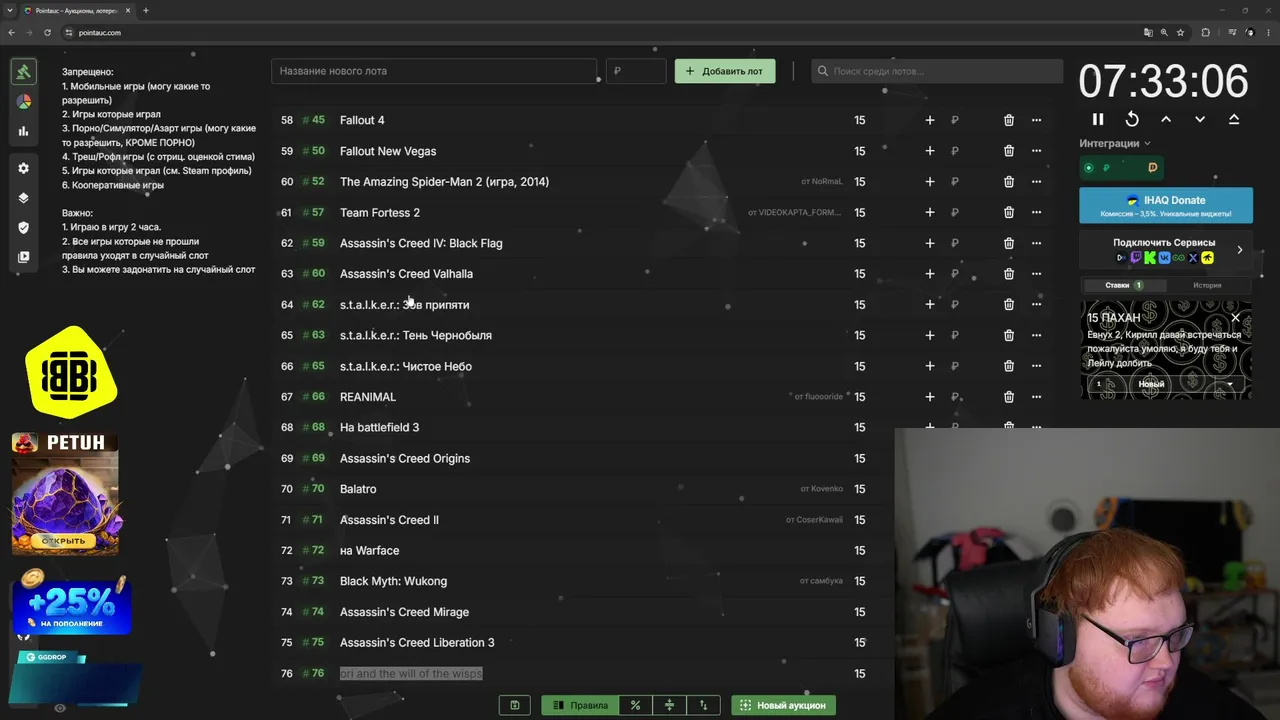1280x720 pixels.
Task: Click the timer icon with underlined chevron
Action: point(1234,119)
